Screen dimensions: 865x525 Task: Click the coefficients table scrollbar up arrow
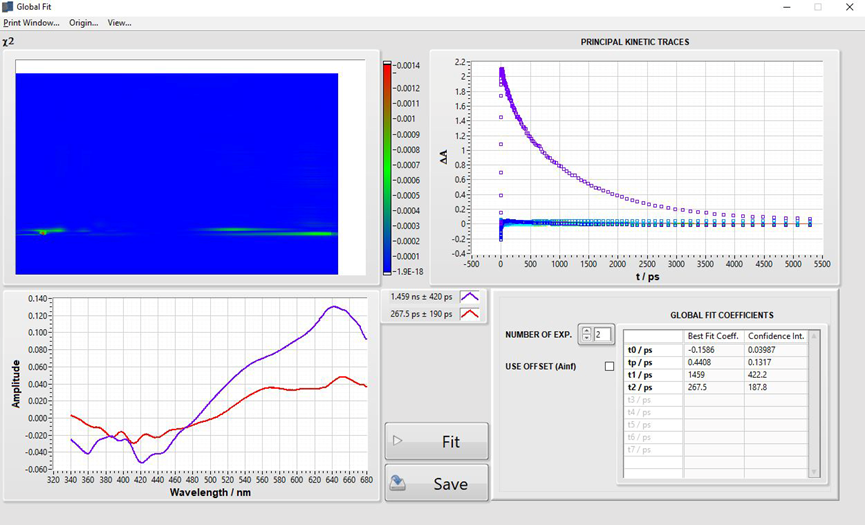(814, 336)
